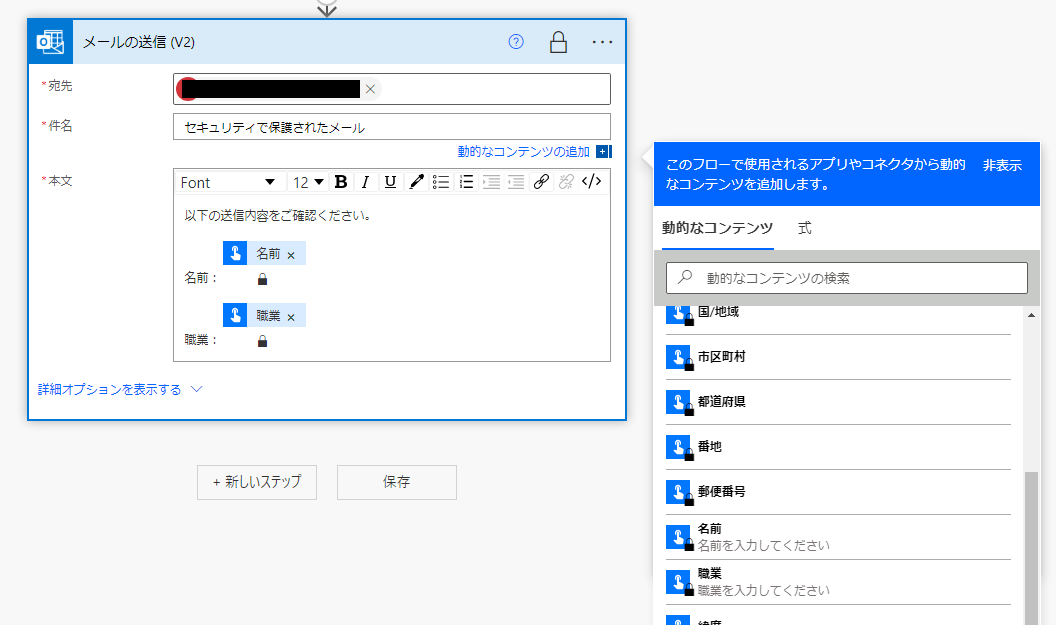Switch to the 式 tab

pos(805,228)
